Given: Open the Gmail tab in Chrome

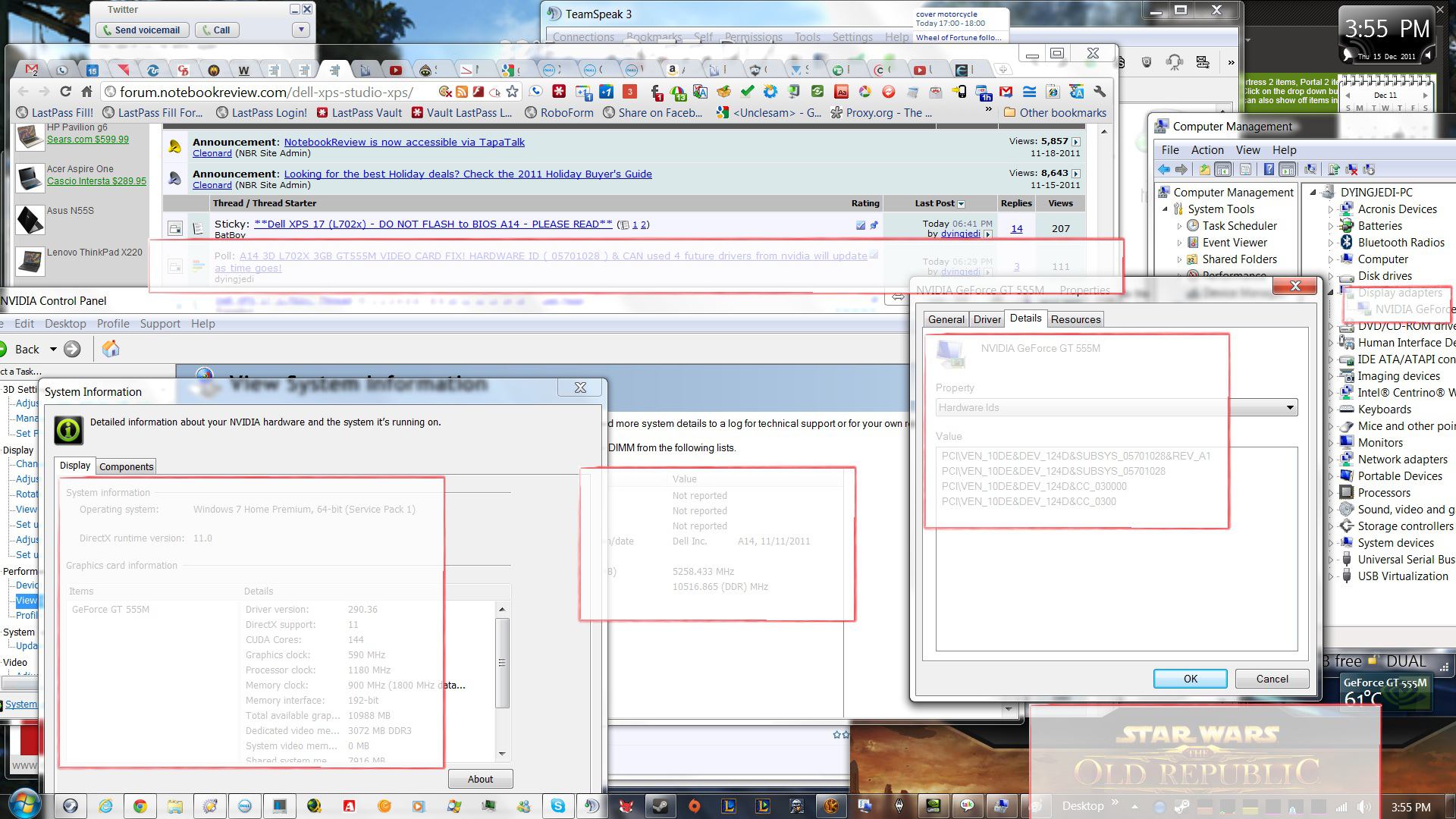Looking at the screenshot, I should tap(32, 70).
